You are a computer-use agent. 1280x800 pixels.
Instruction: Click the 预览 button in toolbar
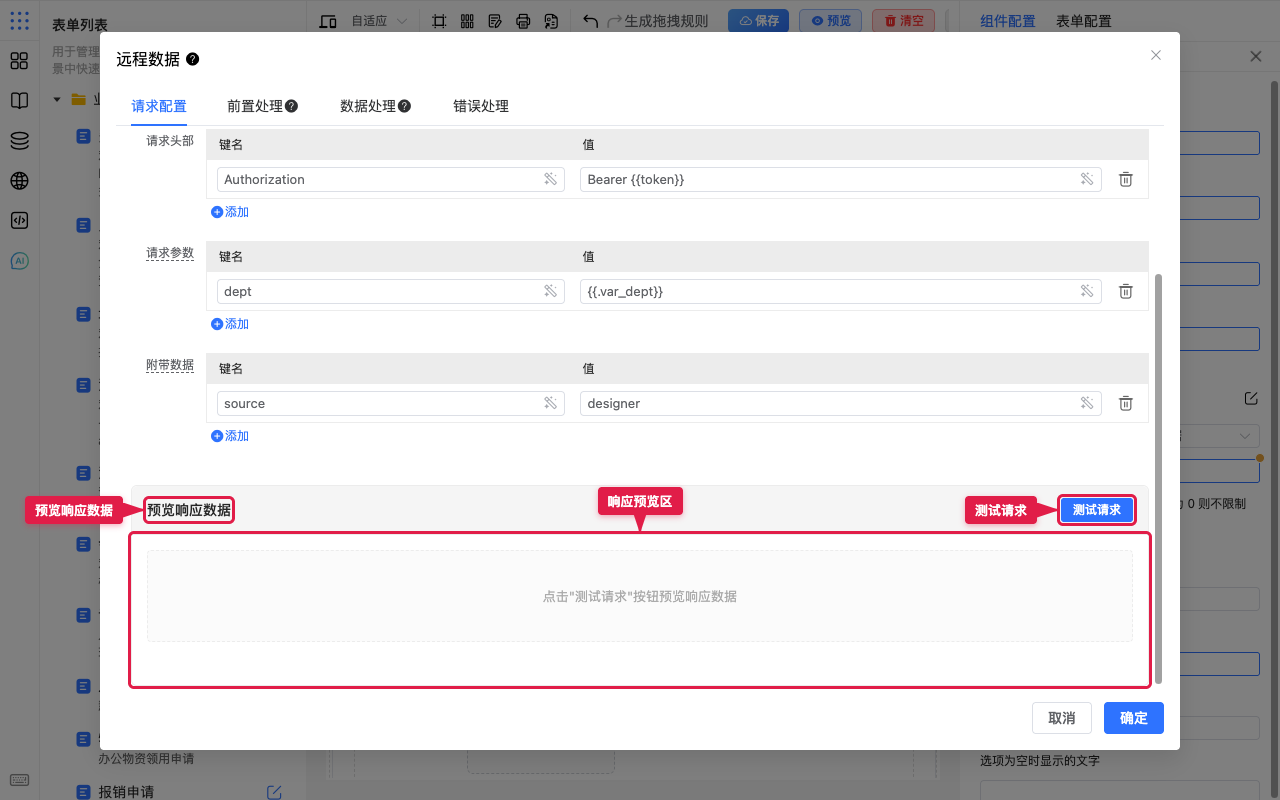tap(831, 21)
